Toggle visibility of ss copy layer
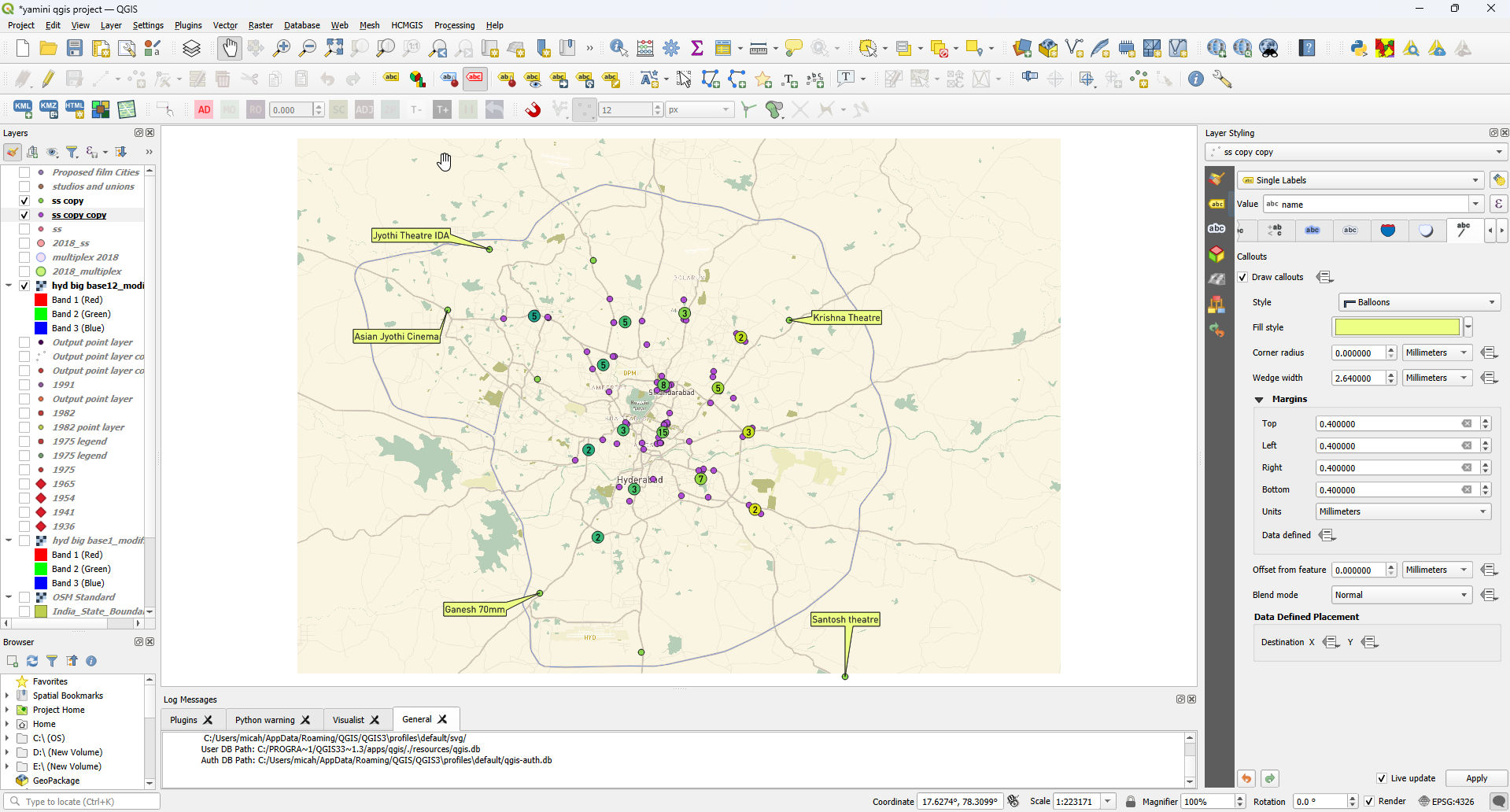 click(24, 201)
